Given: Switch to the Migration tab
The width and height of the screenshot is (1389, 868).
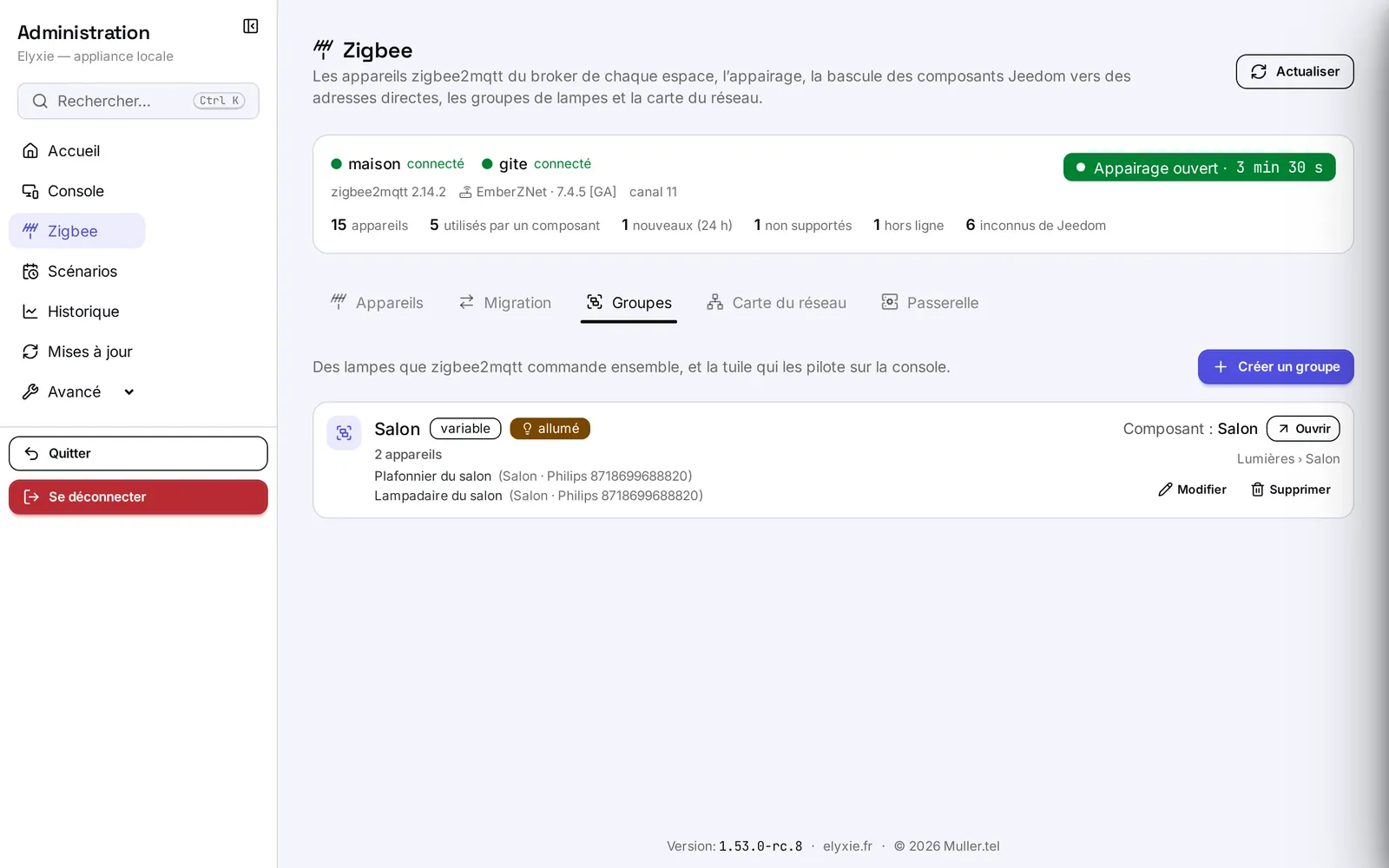Looking at the screenshot, I should click(504, 303).
